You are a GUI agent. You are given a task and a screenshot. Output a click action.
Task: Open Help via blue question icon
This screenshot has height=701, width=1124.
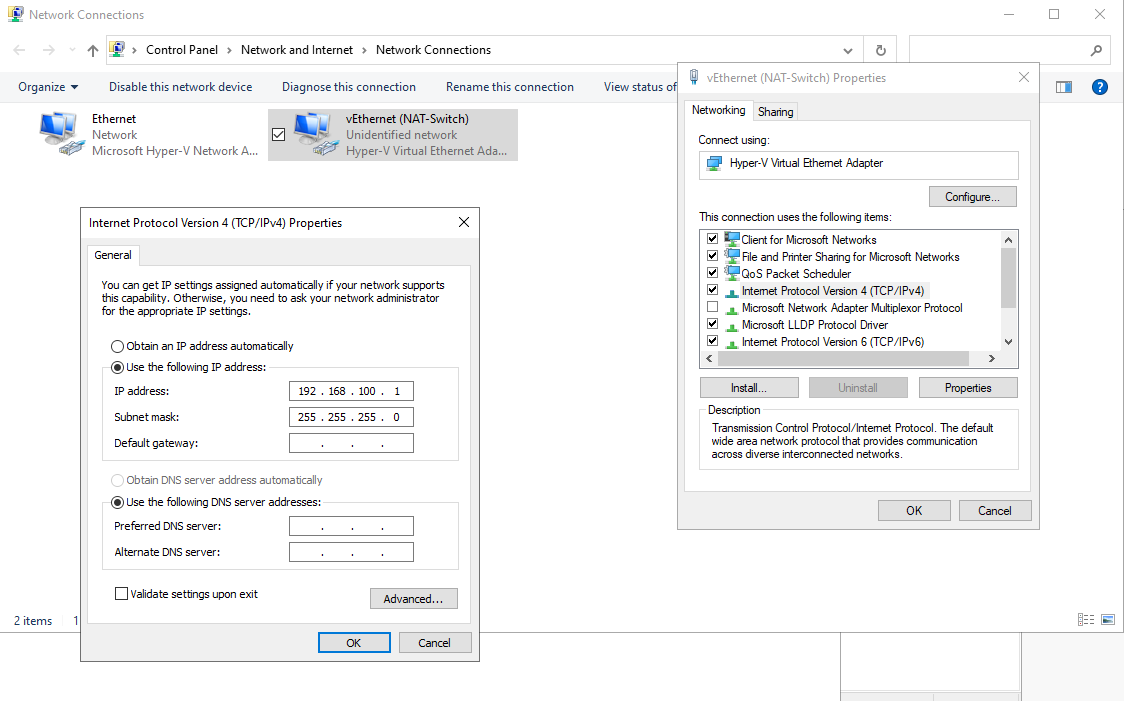coord(1100,87)
